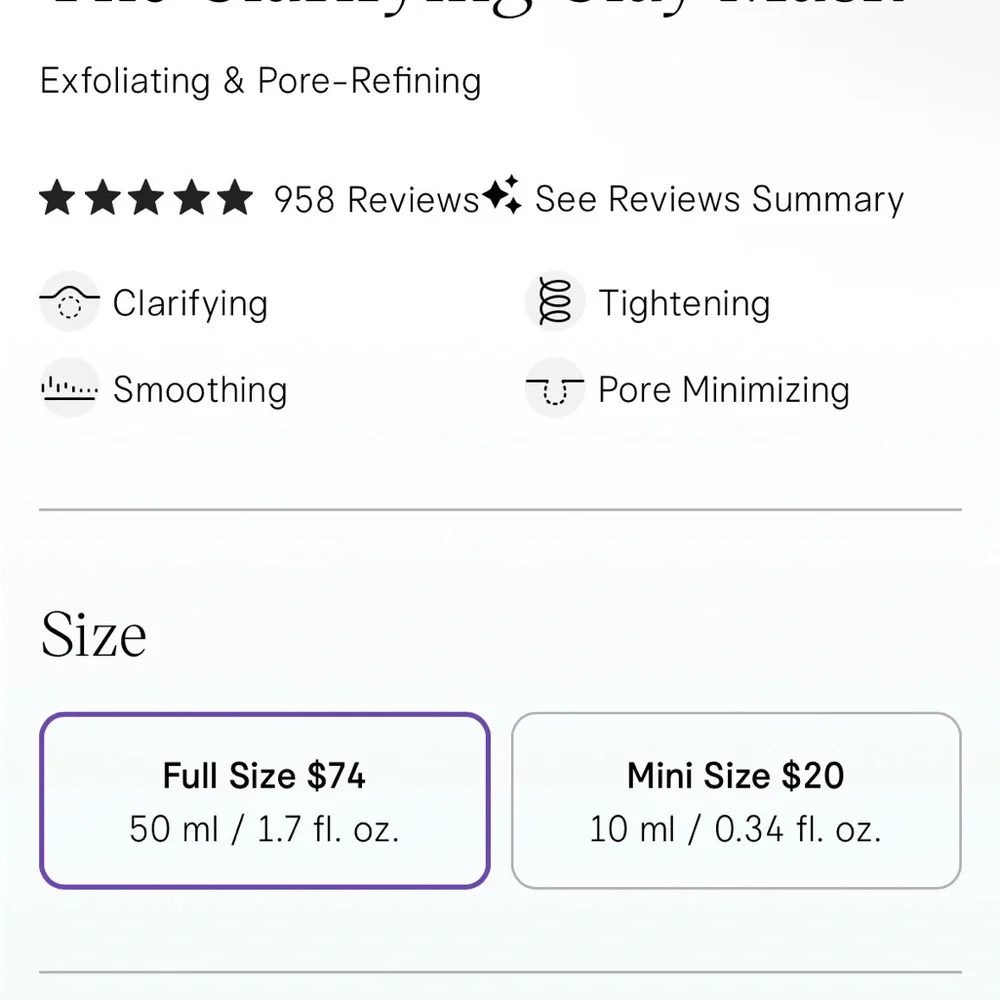Click the Pore Minimizing icon
1000x1000 pixels.
click(554, 389)
